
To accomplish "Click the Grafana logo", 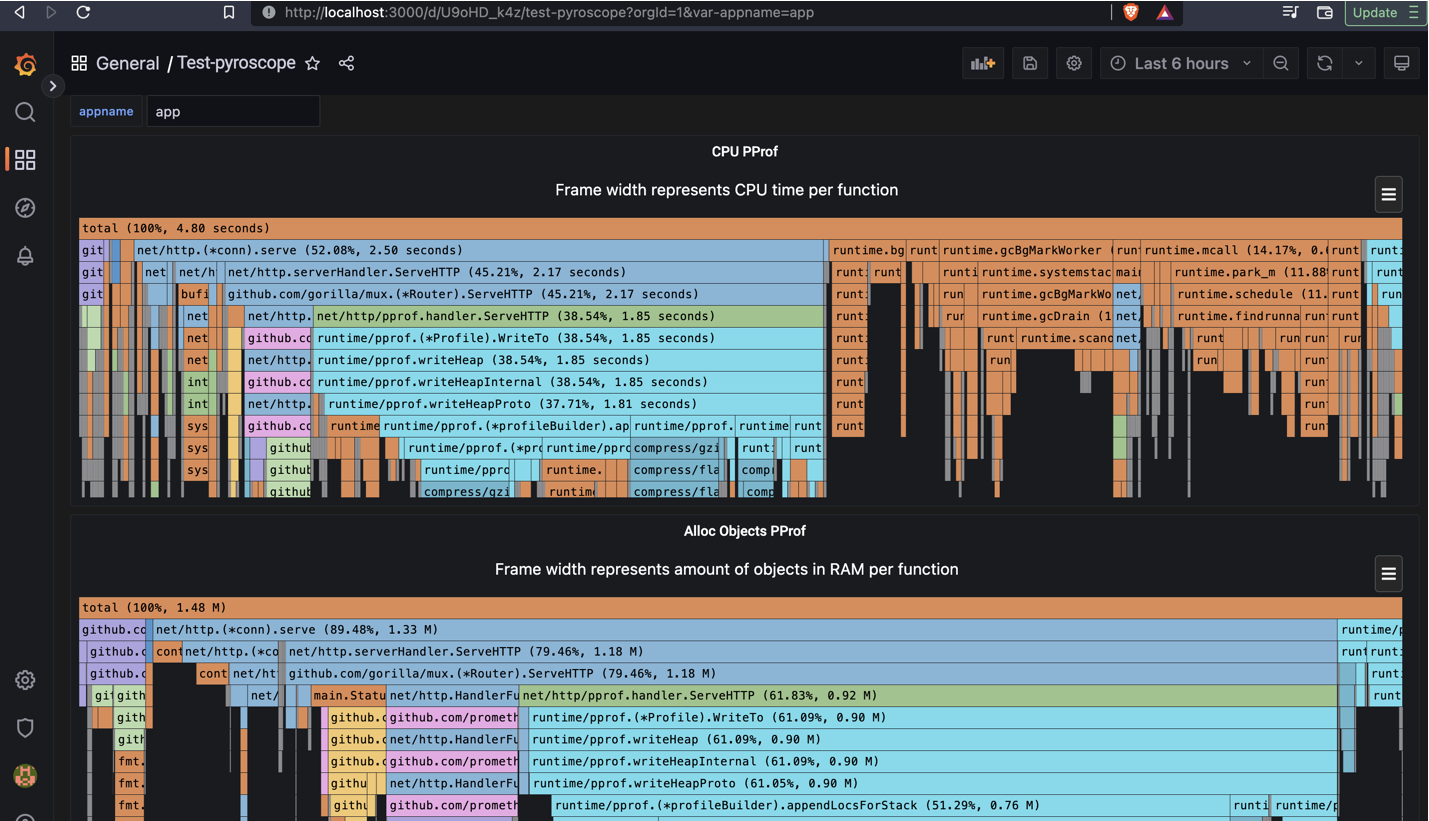I will click(25, 65).
